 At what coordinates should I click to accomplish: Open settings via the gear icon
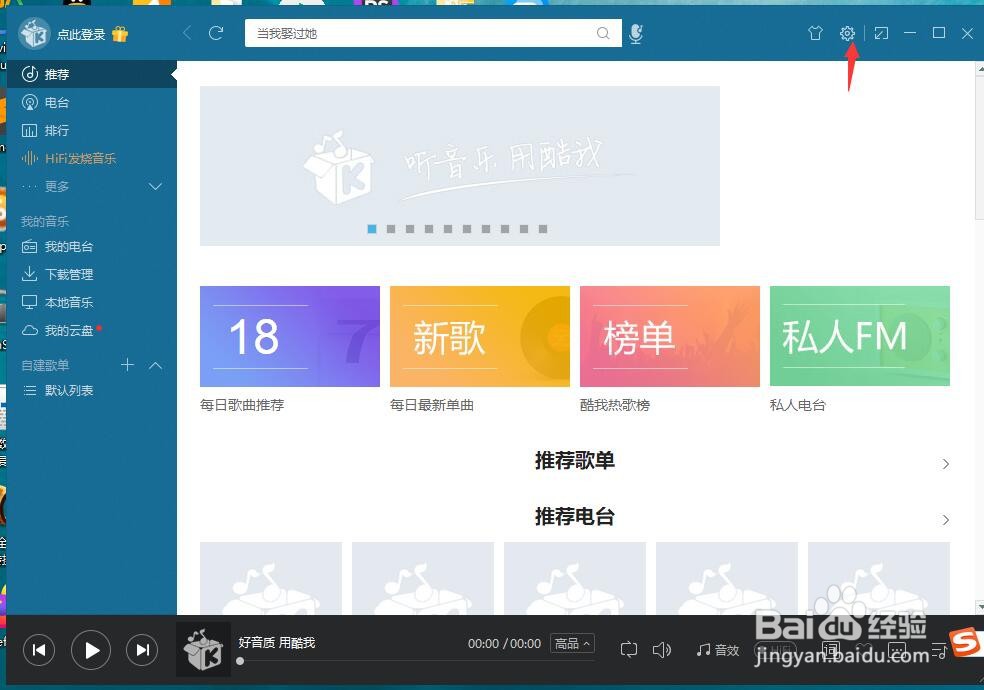tap(847, 33)
